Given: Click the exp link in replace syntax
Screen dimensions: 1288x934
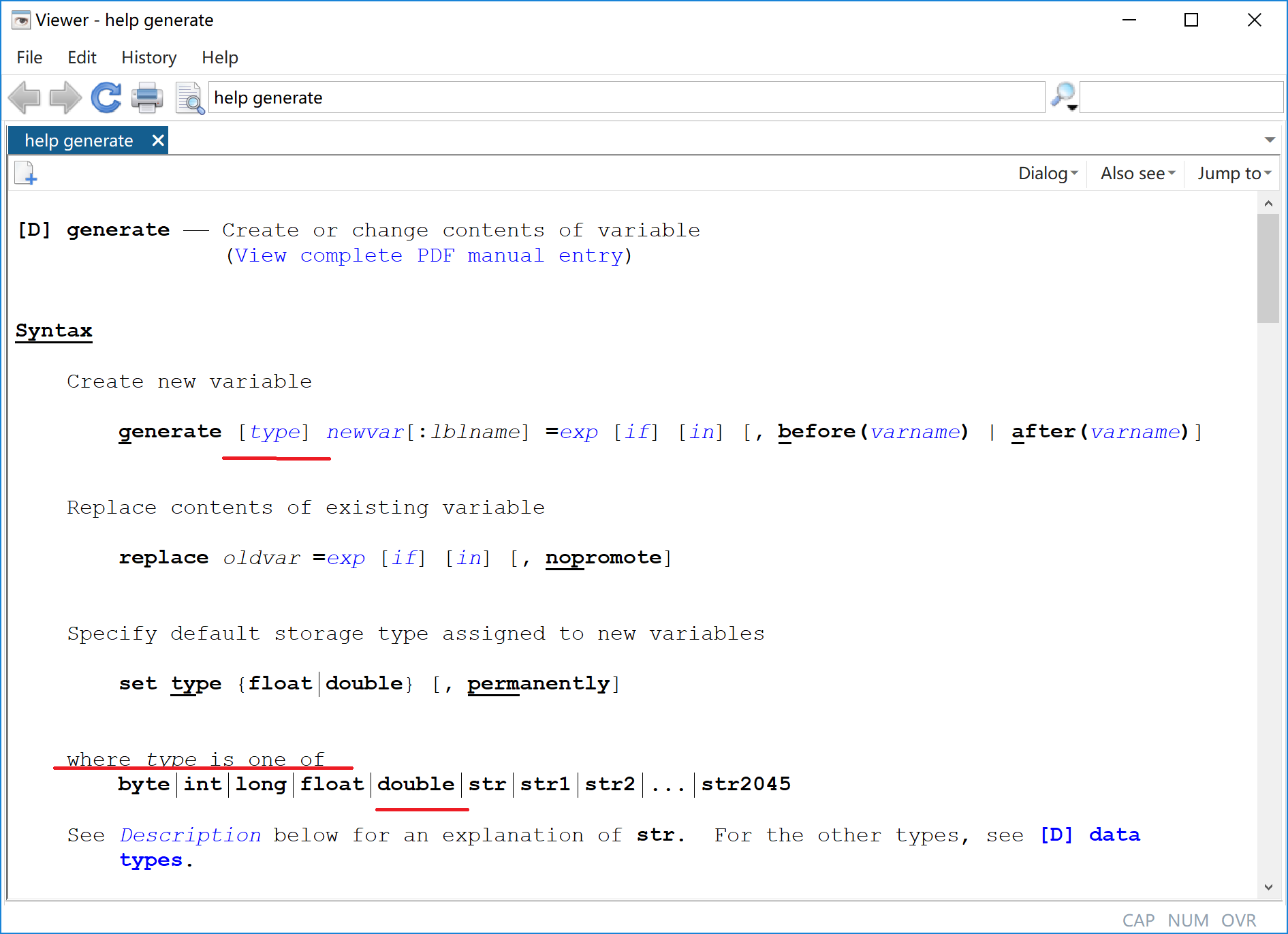Looking at the screenshot, I should click(346, 558).
